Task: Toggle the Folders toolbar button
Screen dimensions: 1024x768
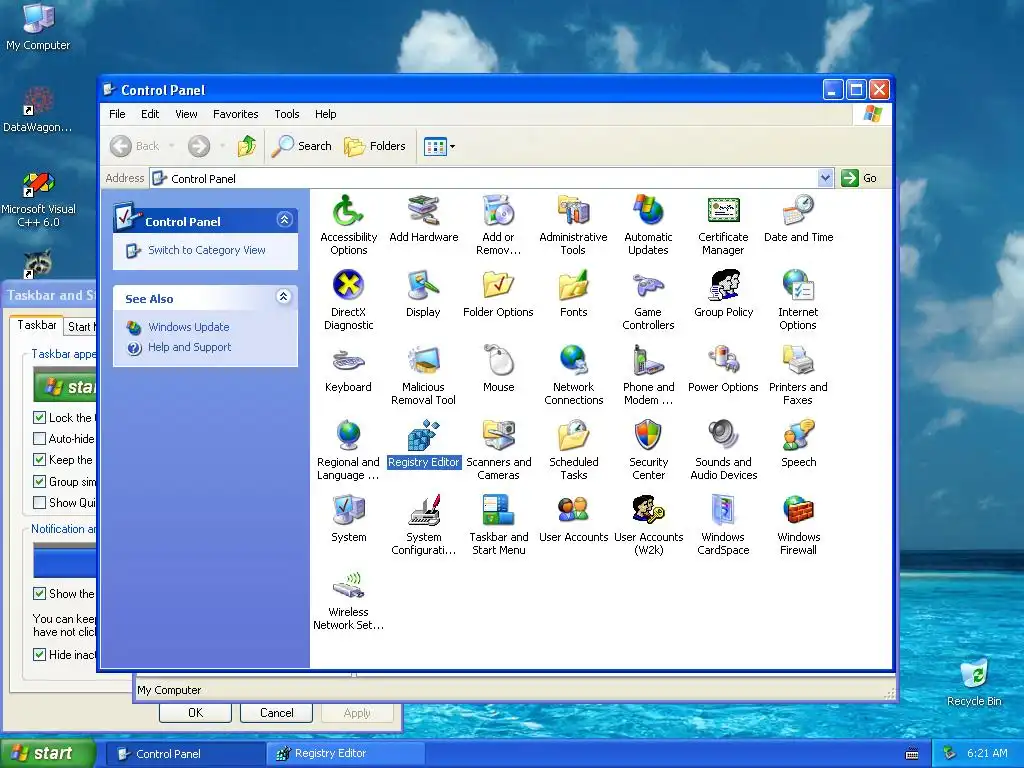Action: click(375, 146)
